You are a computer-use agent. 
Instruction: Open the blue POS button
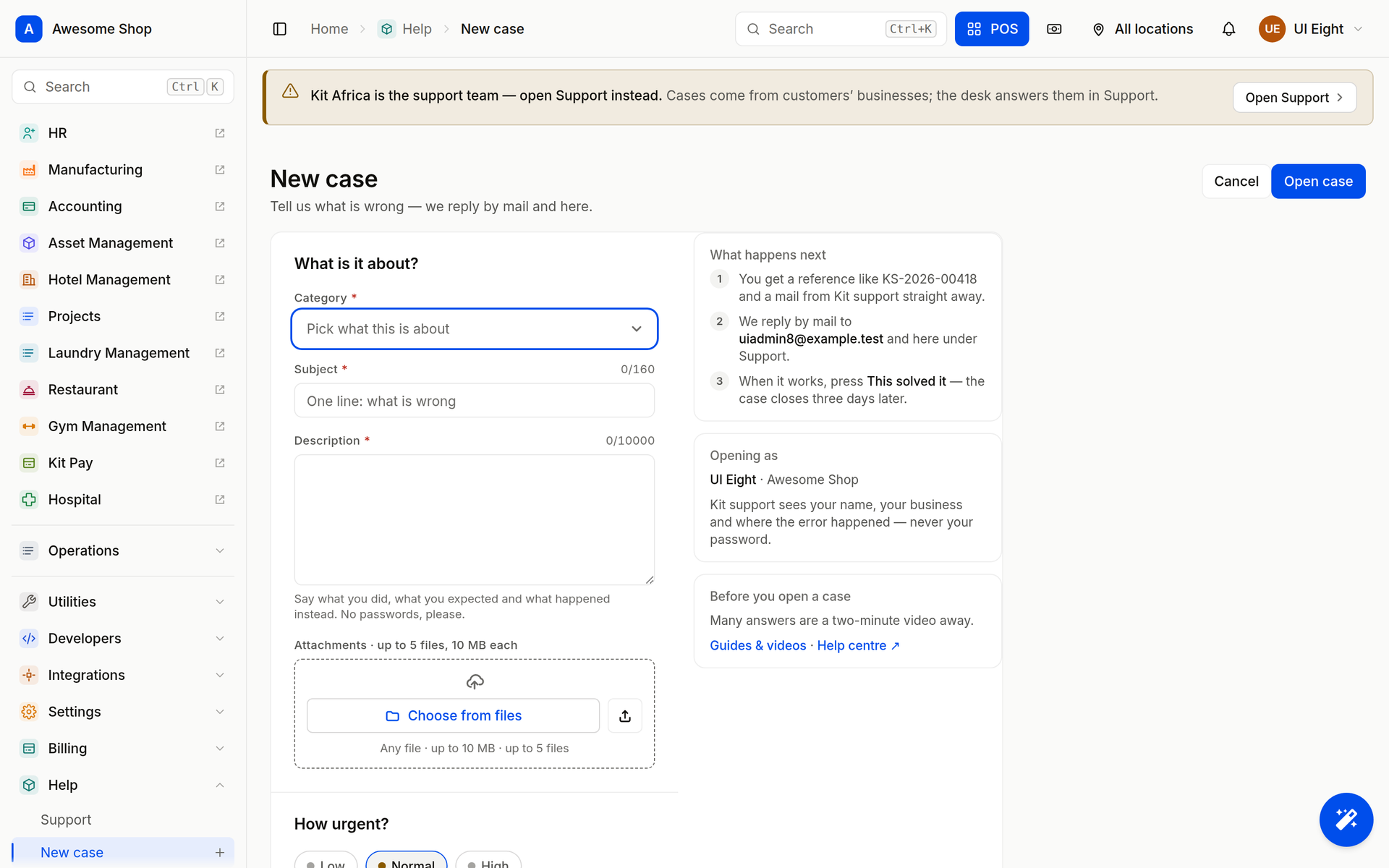992,29
